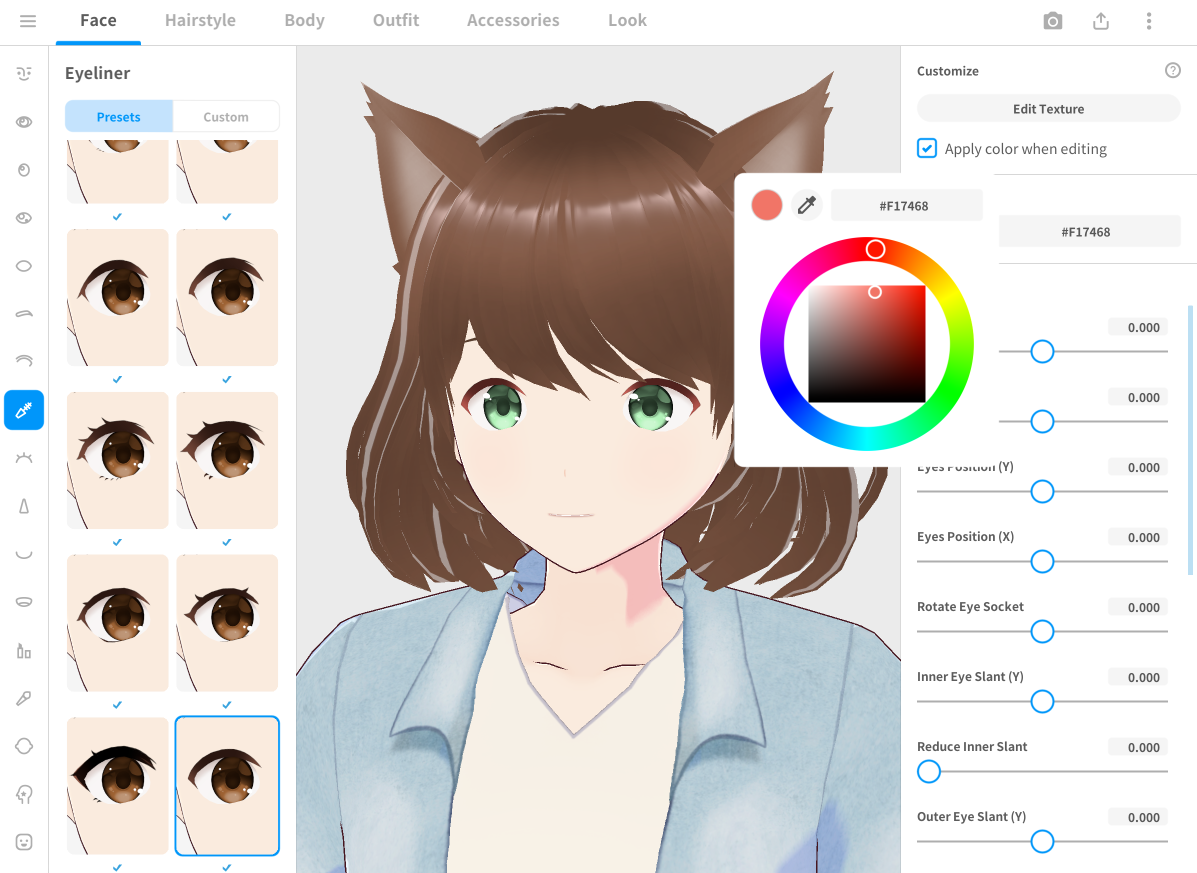Click the help question mark icon
1197x873 pixels.
(1173, 71)
